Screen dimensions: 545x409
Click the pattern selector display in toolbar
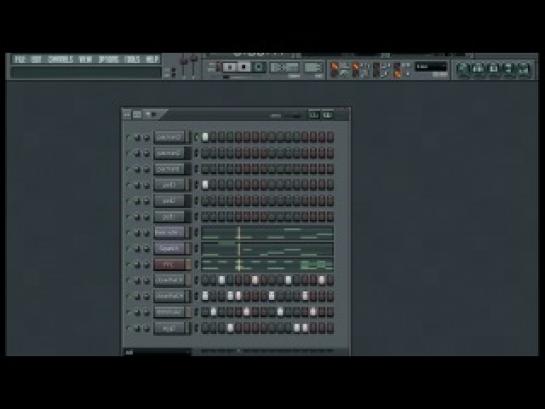pos(314,67)
